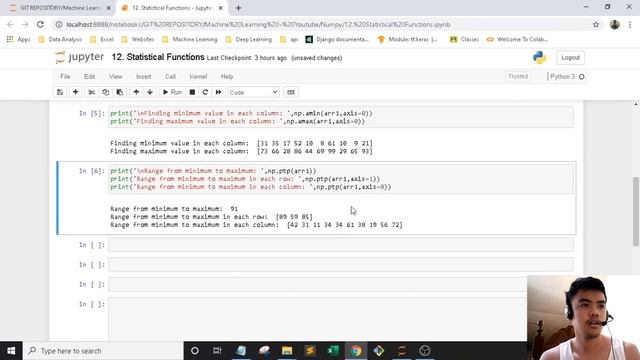Click into code cell In [6]
Image resolution: width=640 pixels, height=360 pixels.
(x=340, y=179)
